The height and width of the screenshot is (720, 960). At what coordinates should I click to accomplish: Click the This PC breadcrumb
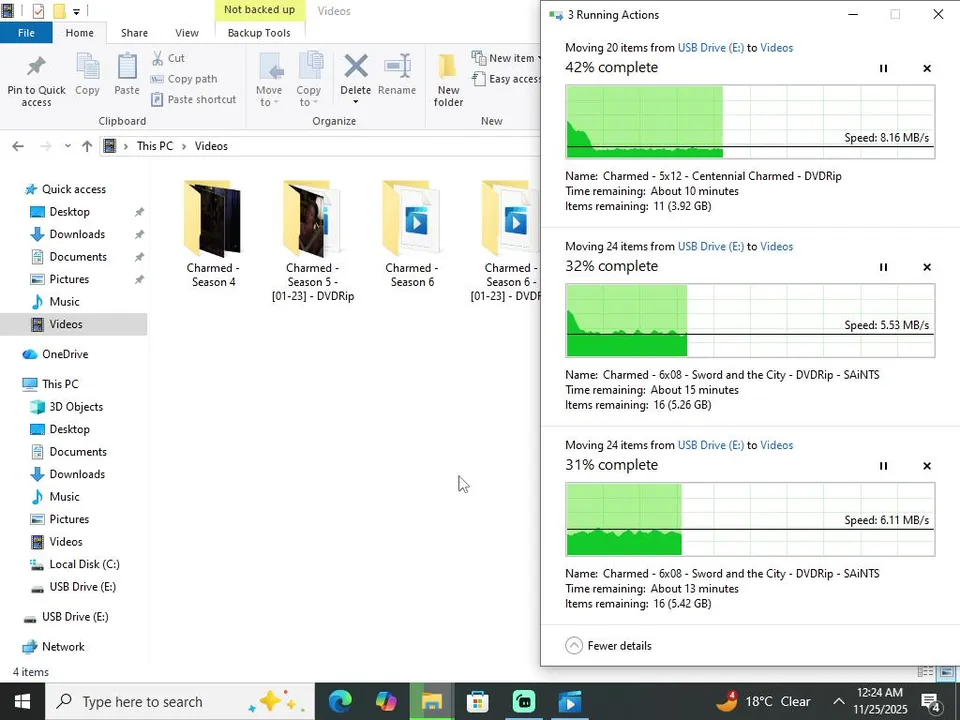[155, 146]
